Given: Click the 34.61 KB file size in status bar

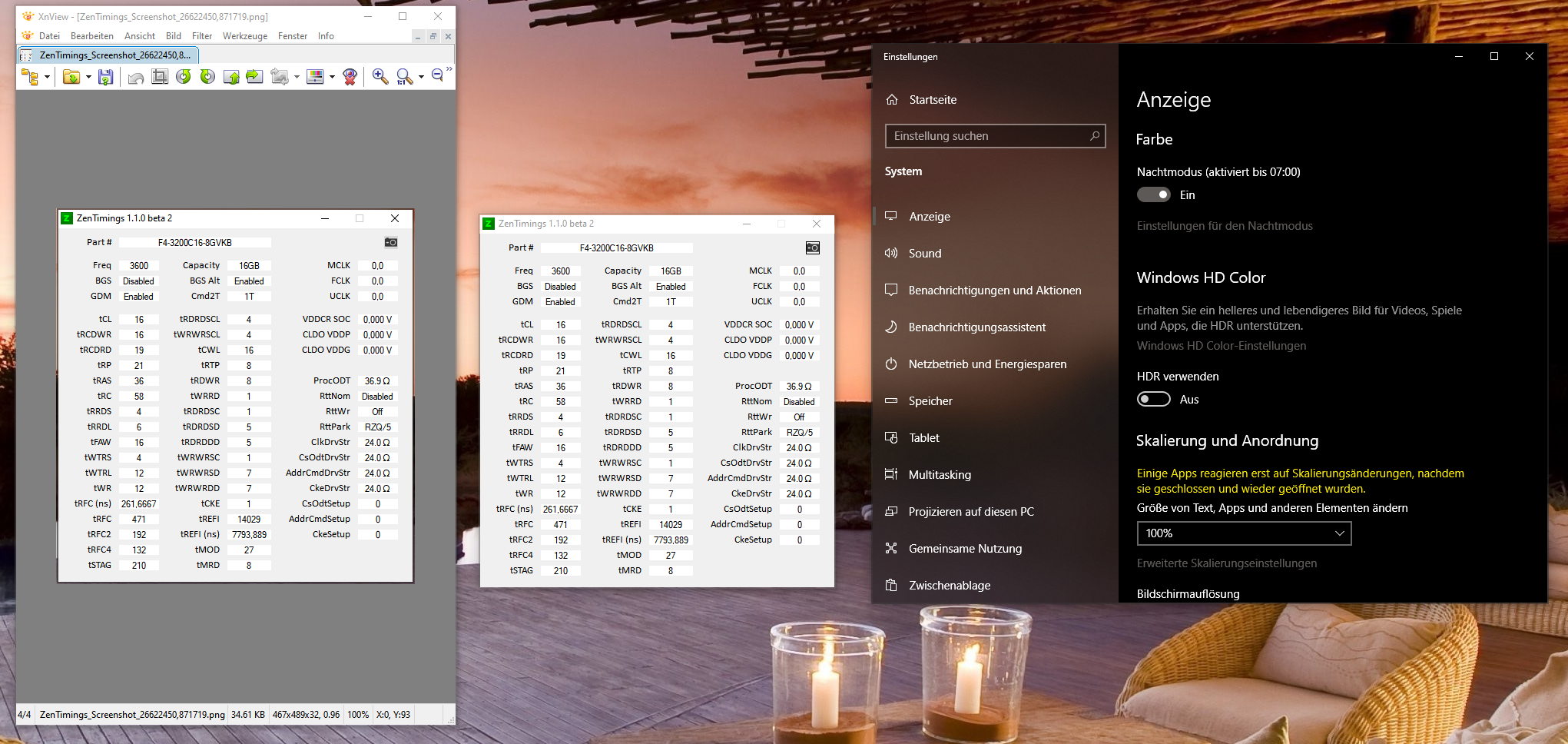Looking at the screenshot, I should click(248, 715).
